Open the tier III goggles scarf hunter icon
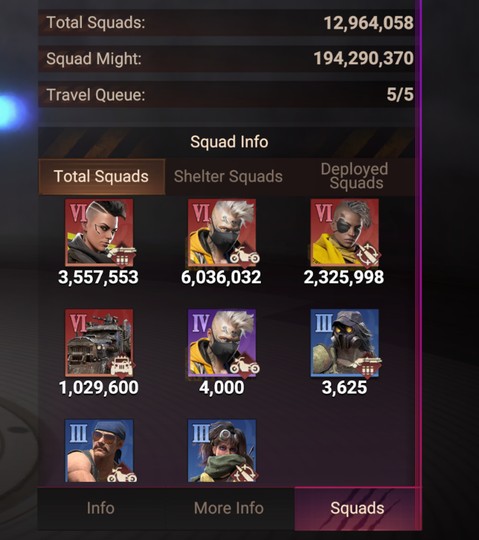Image resolution: width=479 pixels, height=540 pixels. pos(222,450)
